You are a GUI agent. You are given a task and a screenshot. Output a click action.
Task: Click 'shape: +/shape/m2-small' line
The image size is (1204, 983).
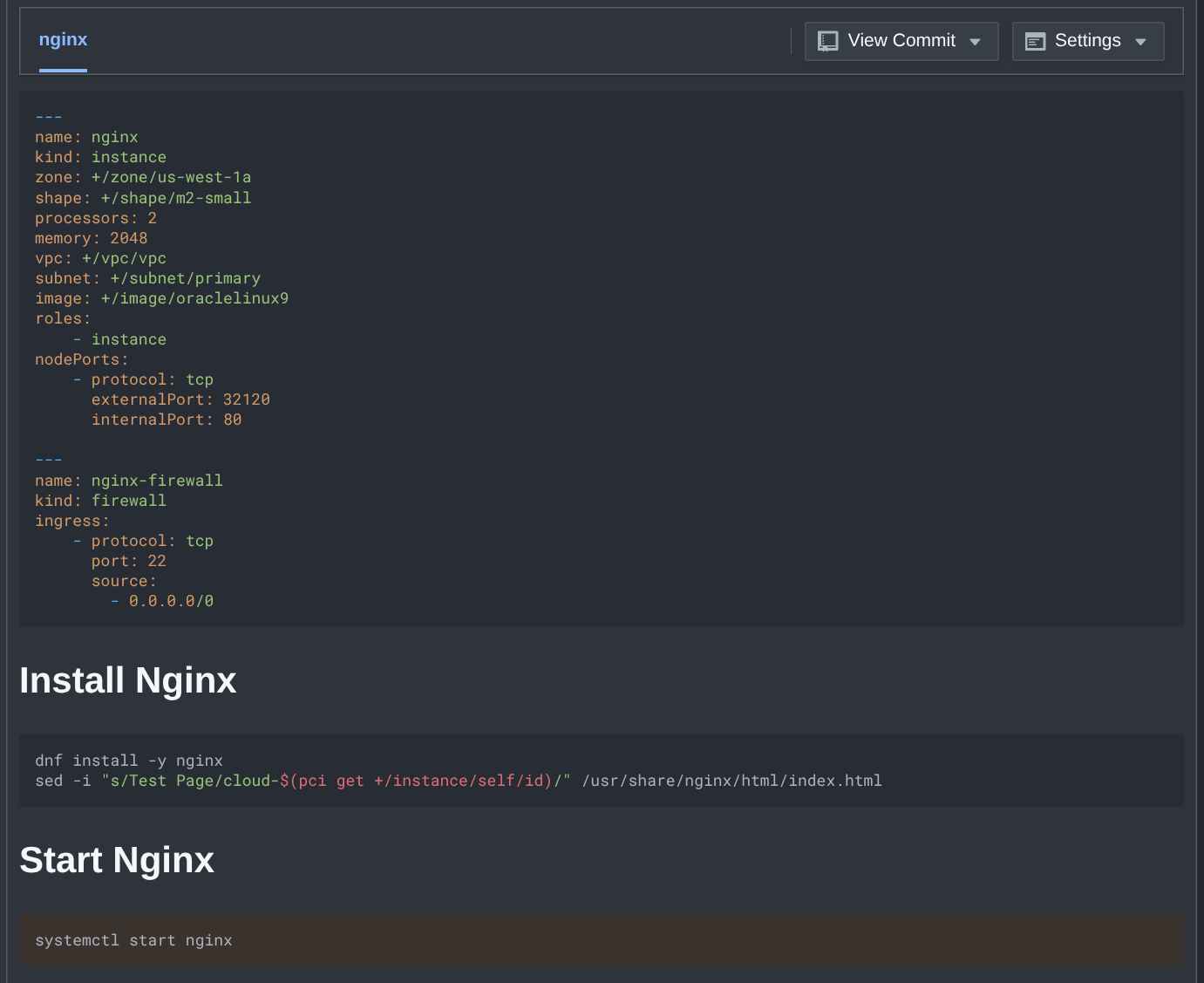coord(143,198)
